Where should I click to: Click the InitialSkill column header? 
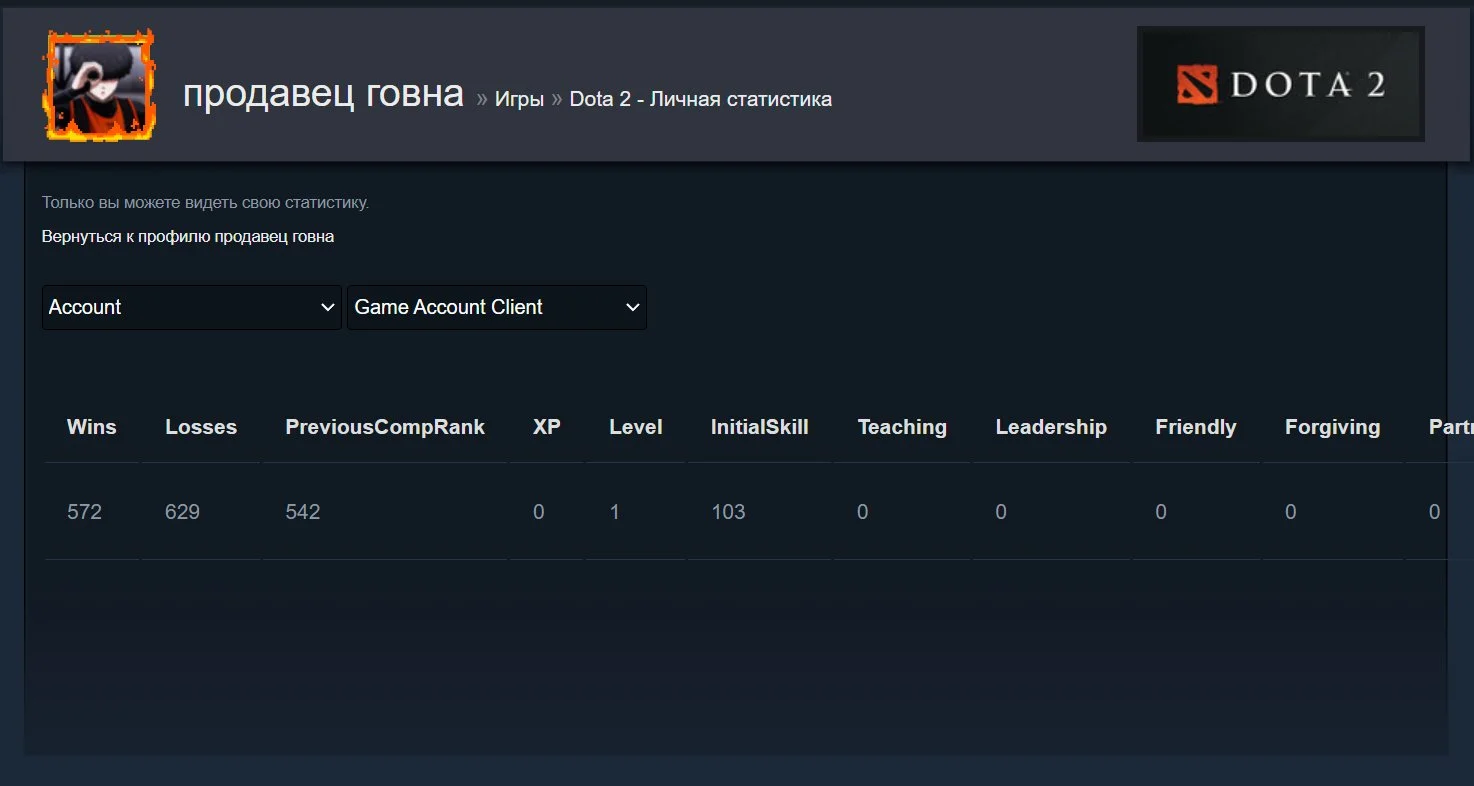(759, 427)
